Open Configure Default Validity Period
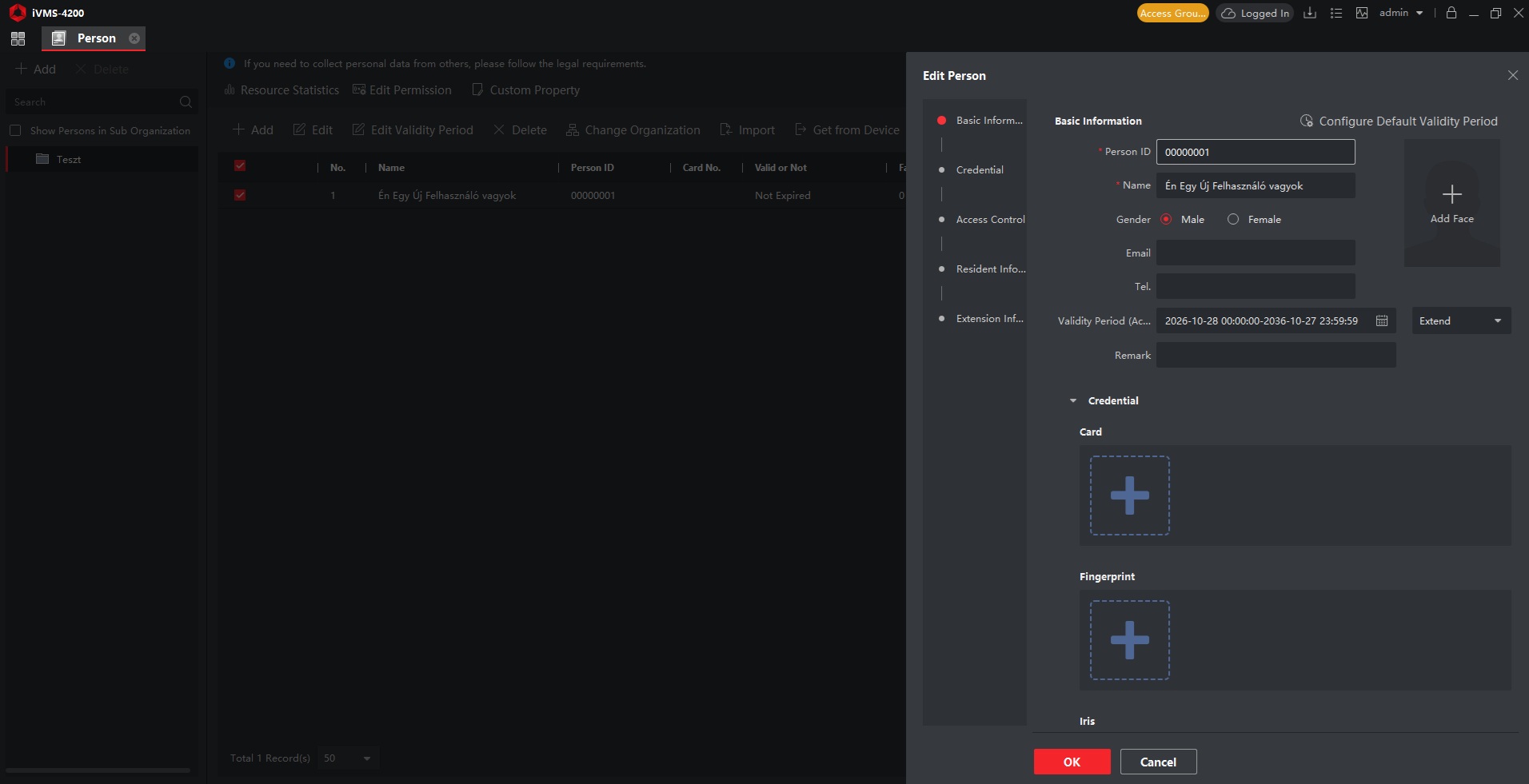Image resolution: width=1529 pixels, height=784 pixels. pyautogui.click(x=1399, y=121)
